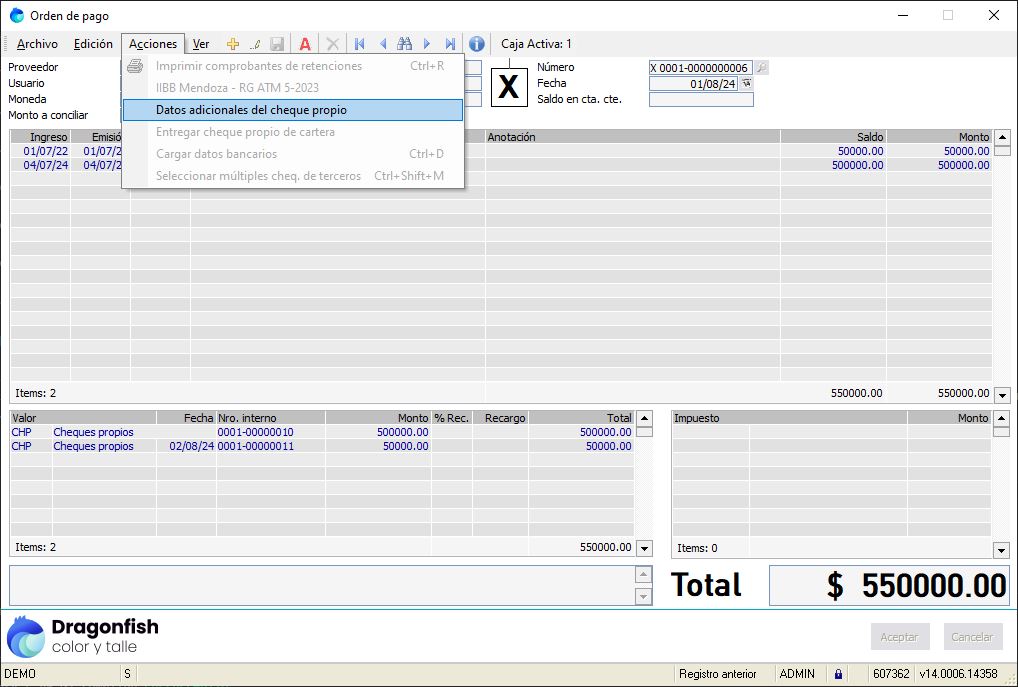The height and width of the screenshot is (687, 1018).
Task: Select Imprimir comprobantes de retenciones
Action: click(293, 66)
